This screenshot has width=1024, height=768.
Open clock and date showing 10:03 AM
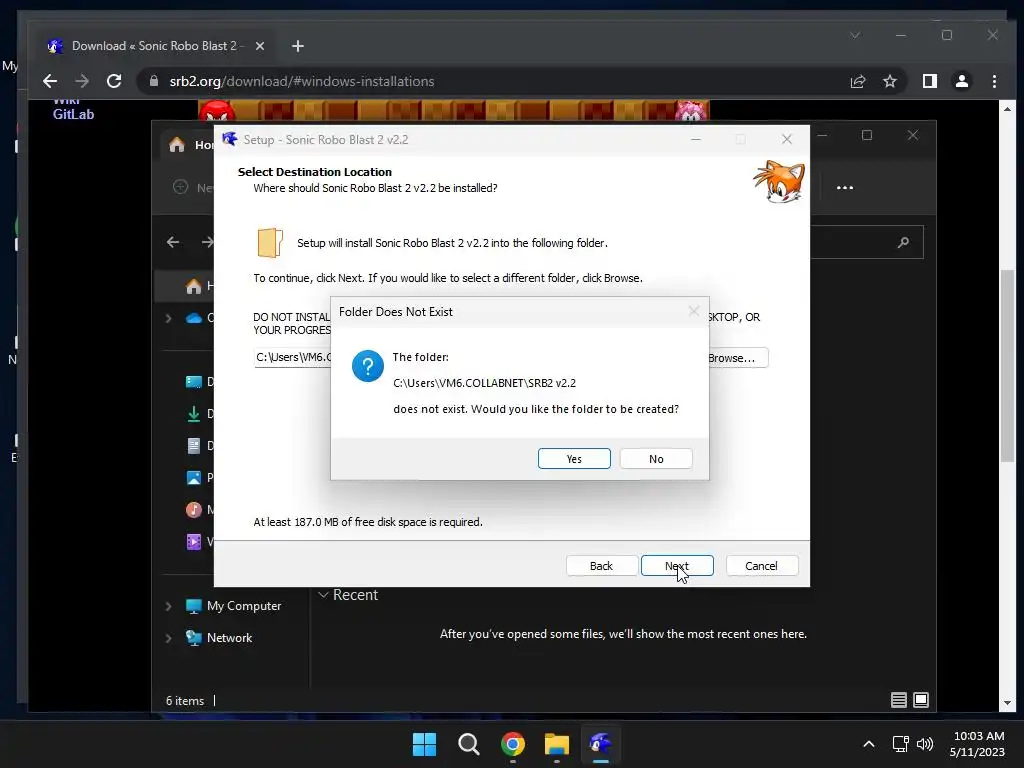(x=978, y=744)
